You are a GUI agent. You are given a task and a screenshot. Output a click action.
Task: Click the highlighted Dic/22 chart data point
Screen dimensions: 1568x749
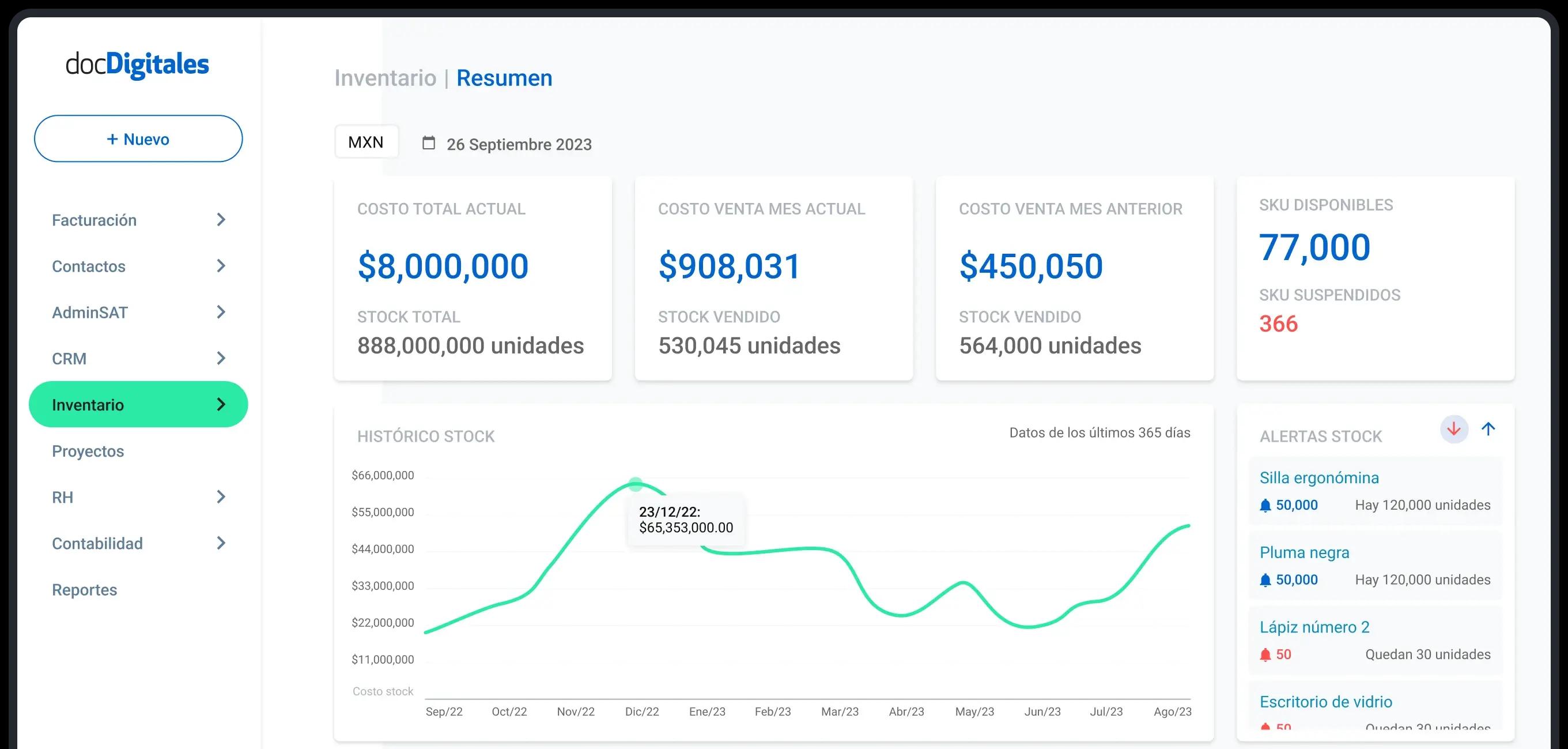pos(636,485)
